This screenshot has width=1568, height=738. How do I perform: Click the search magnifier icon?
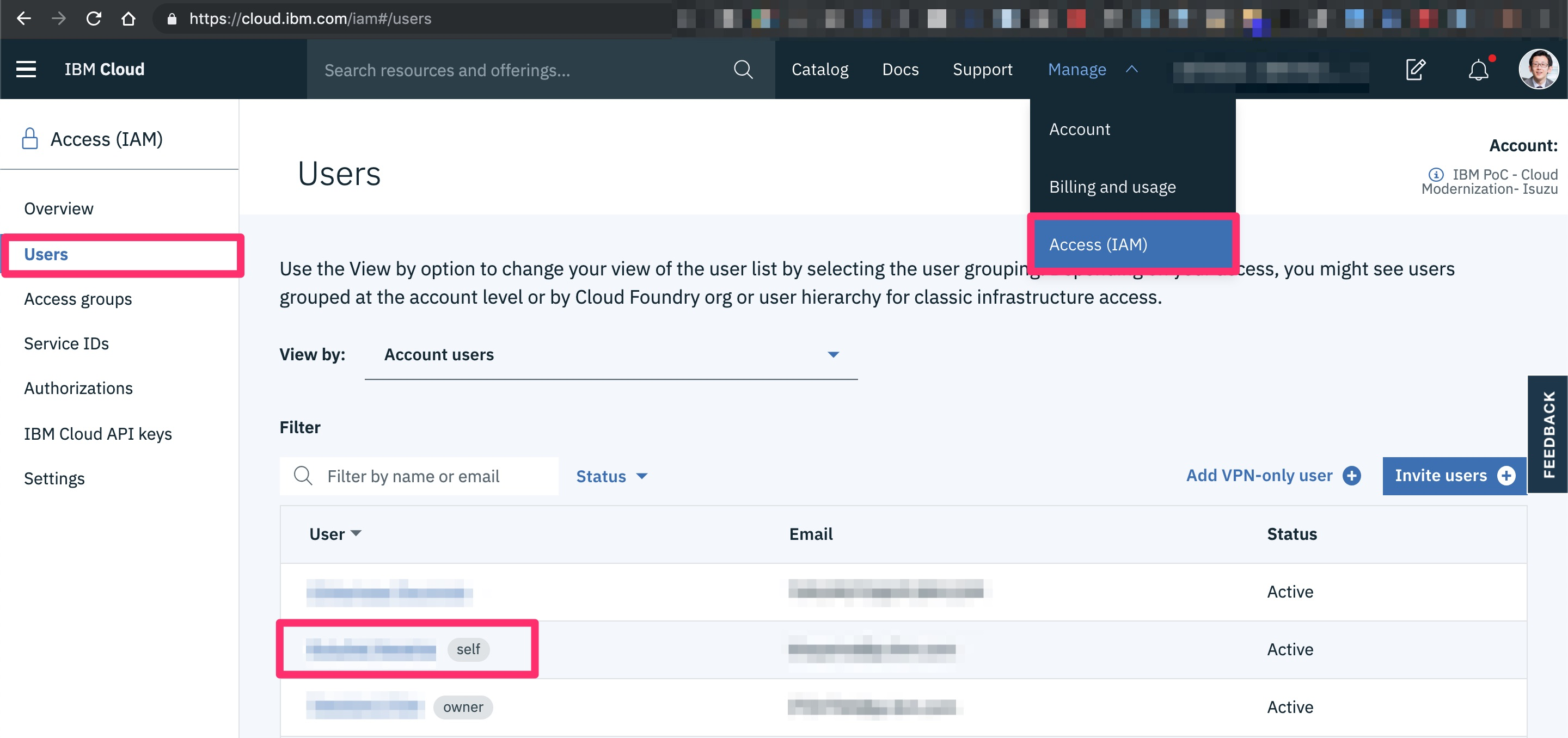click(743, 69)
